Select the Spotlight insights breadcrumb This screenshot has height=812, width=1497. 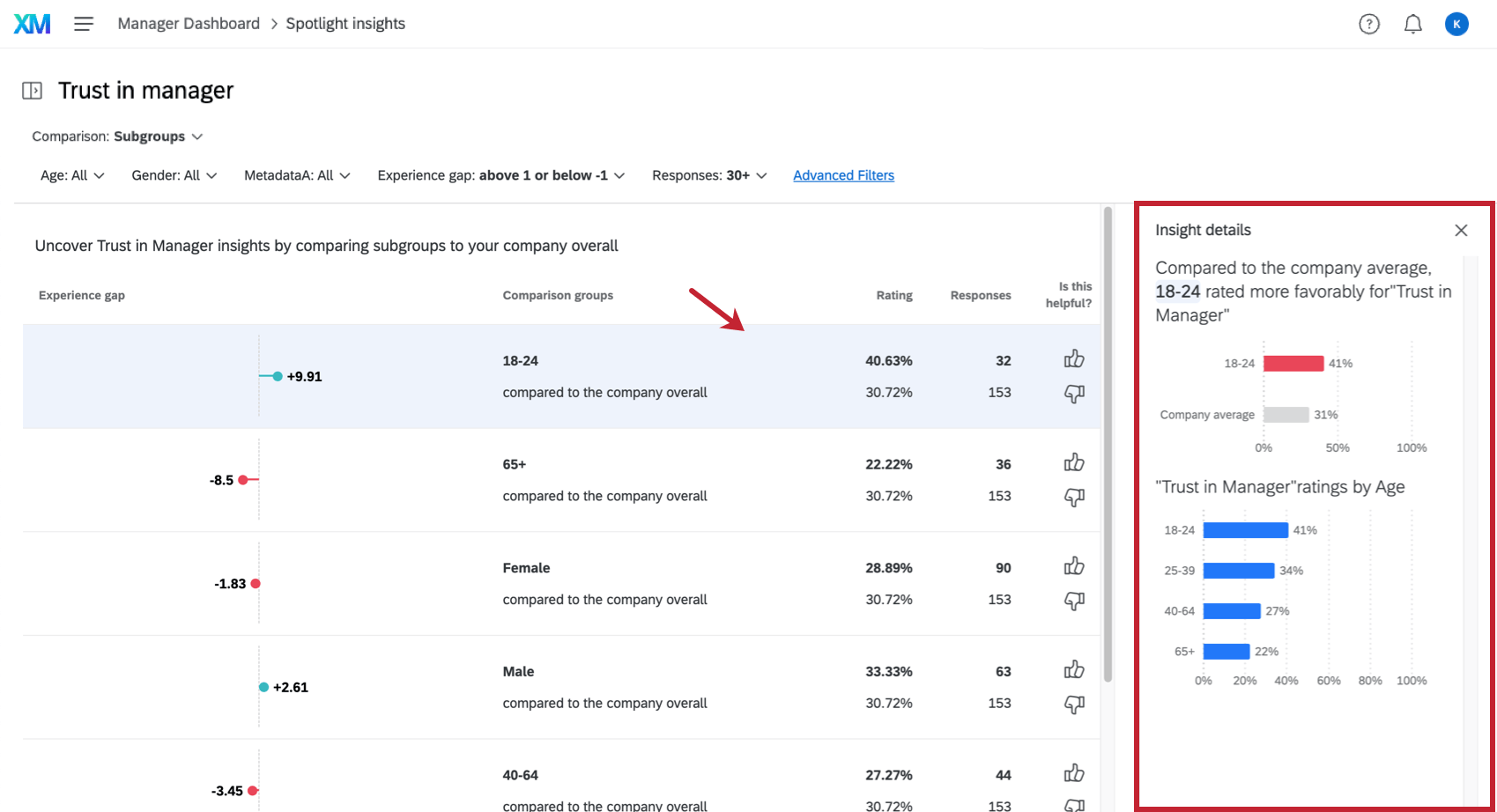pyautogui.click(x=345, y=24)
